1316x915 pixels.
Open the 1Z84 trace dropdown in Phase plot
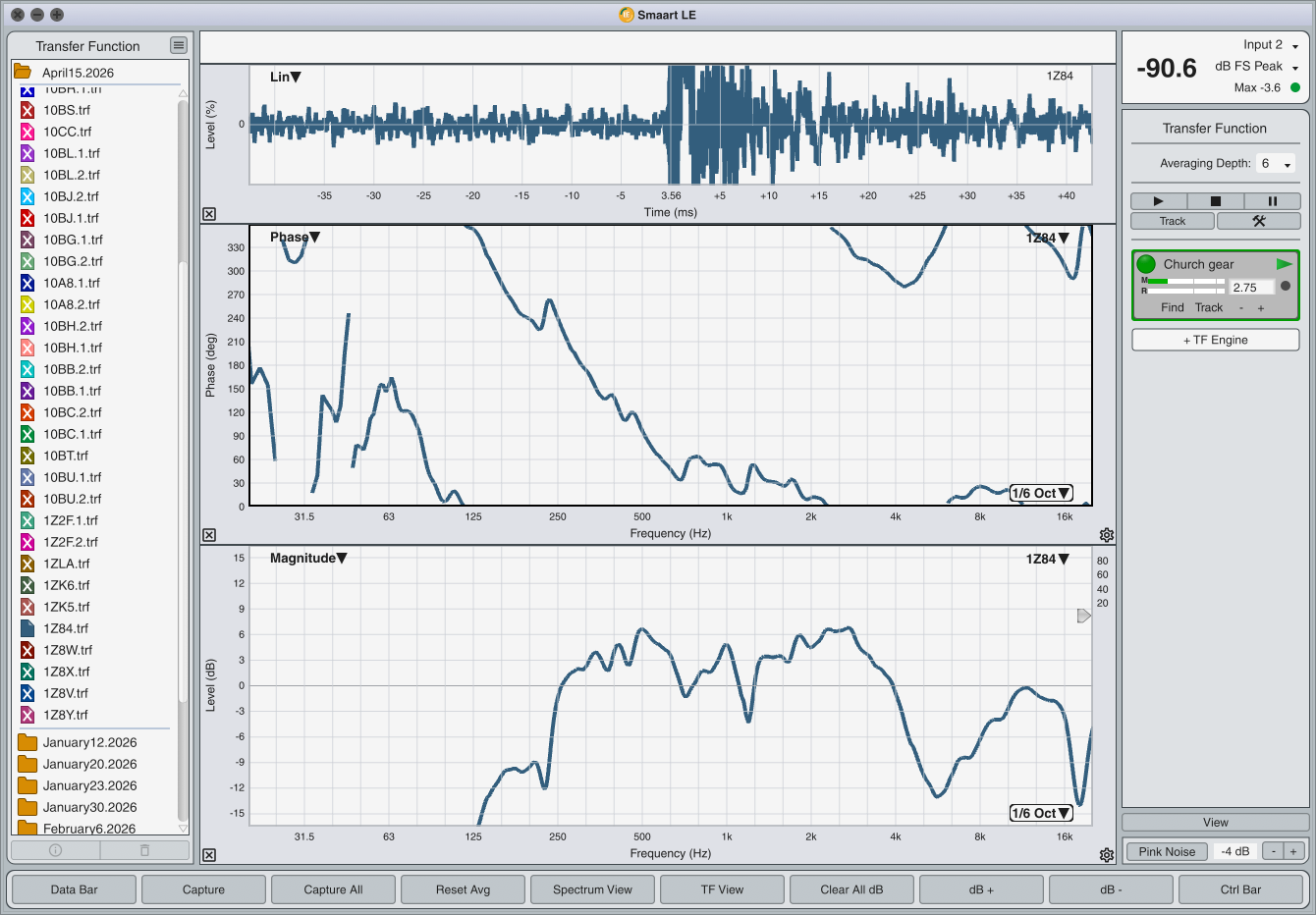[1048, 238]
